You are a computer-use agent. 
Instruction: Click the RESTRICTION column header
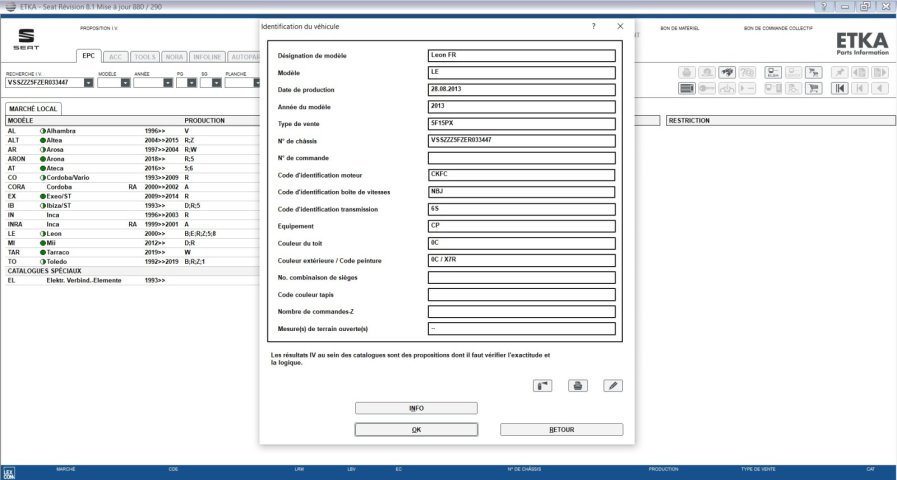point(781,121)
